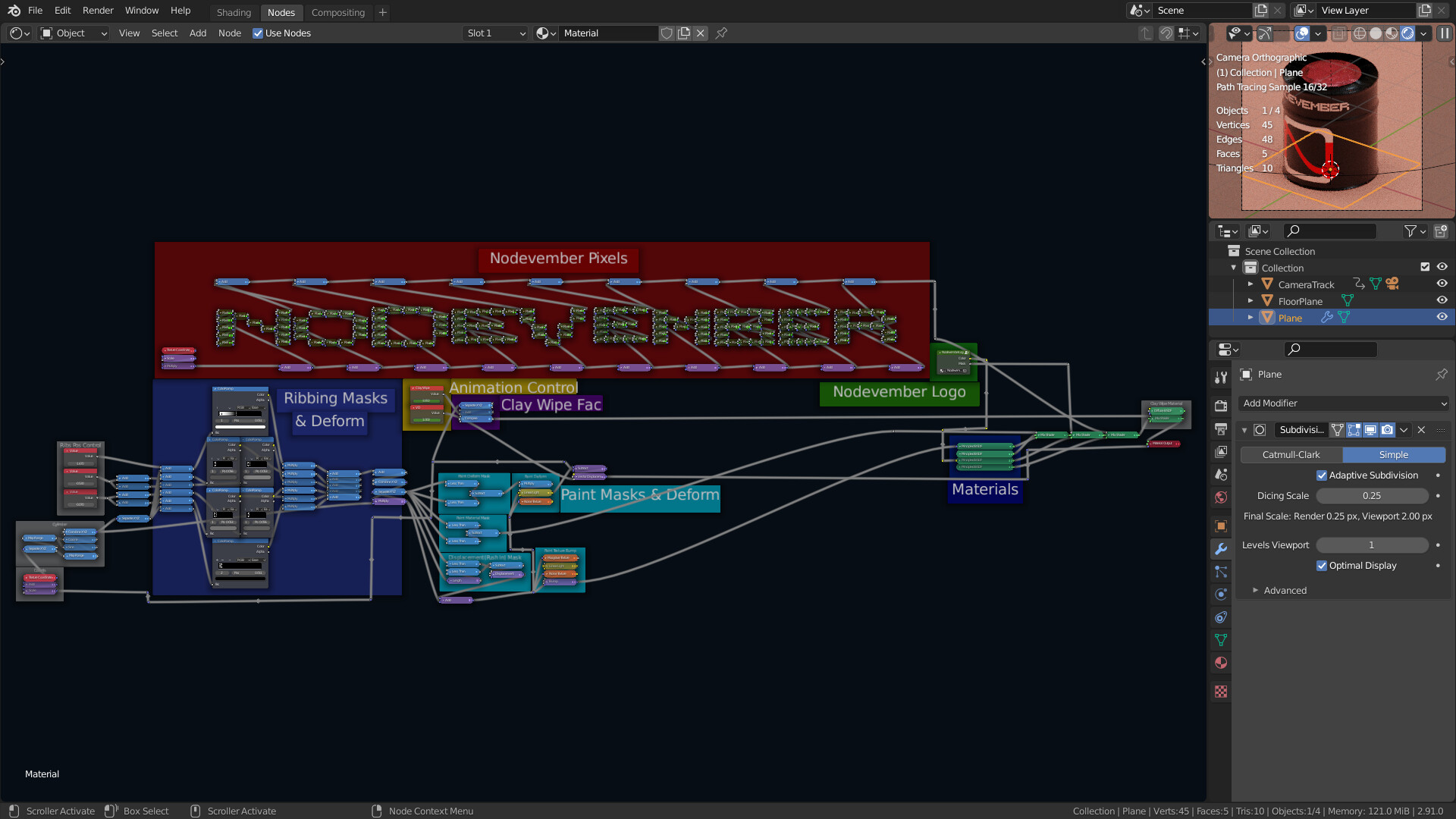This screenshot has height=819, width=1456.
Task: Open the Render menu
Action: [x=98, y=11]
